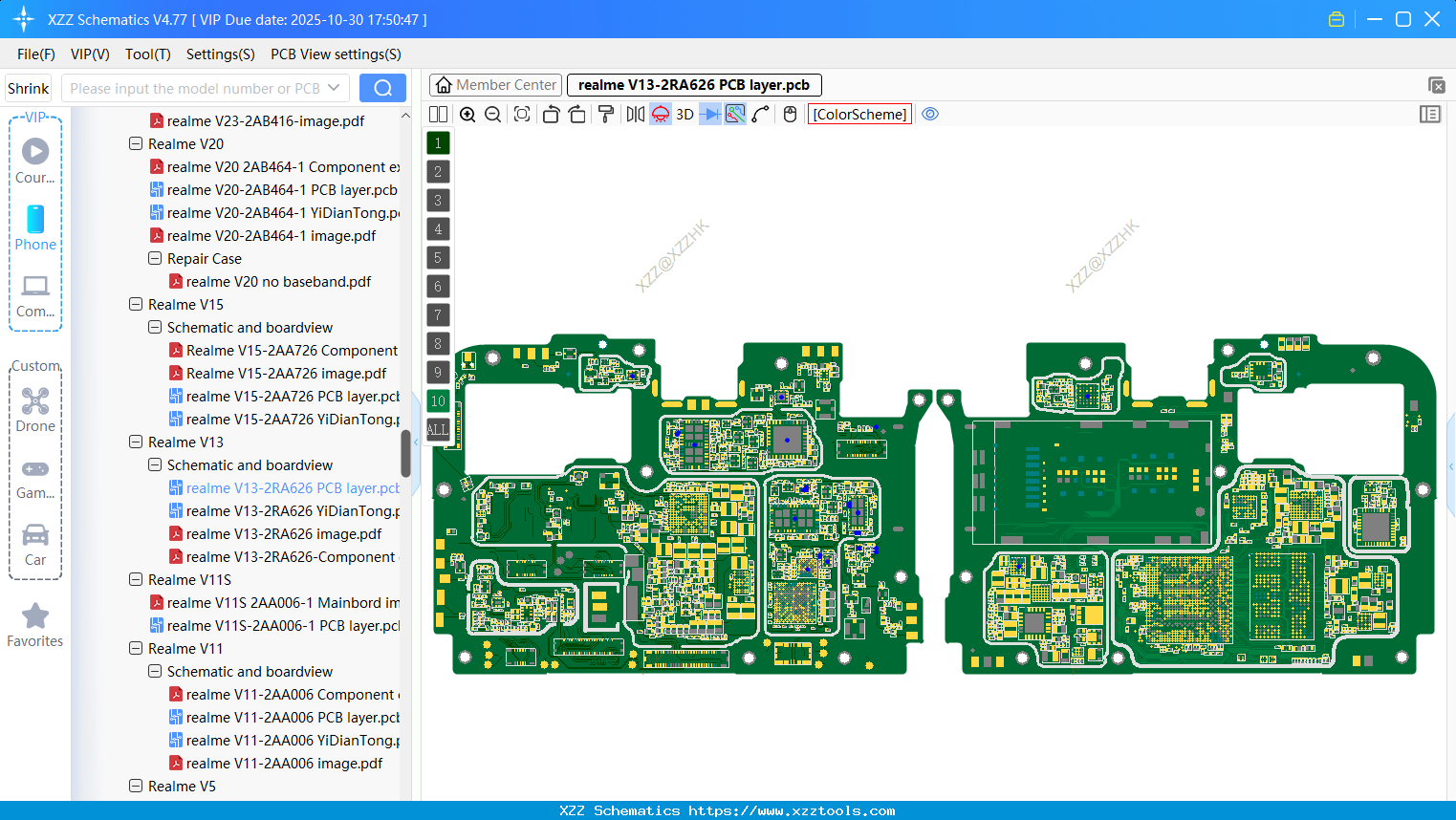Open the model search dropdown arrow

coord(336,86)
